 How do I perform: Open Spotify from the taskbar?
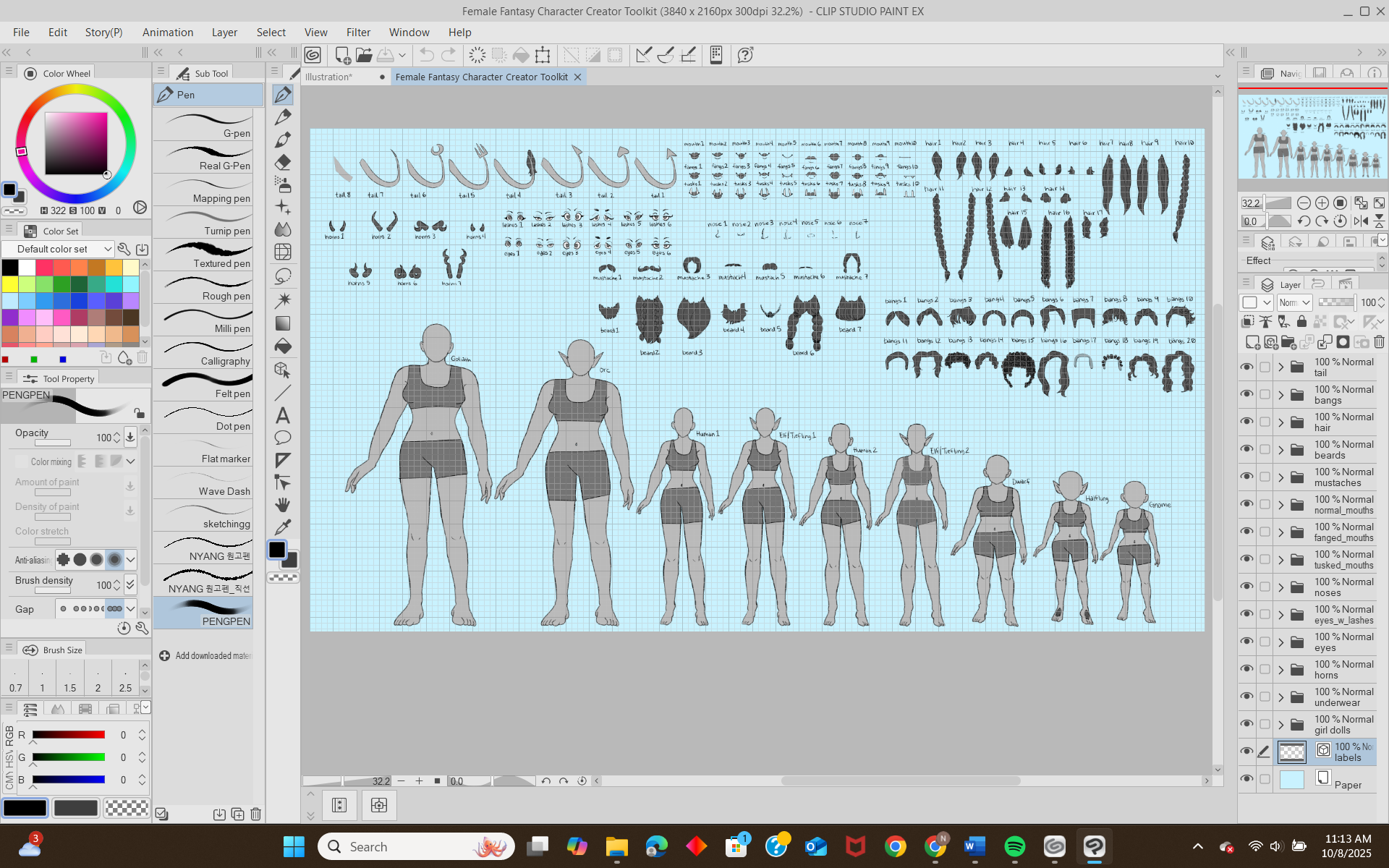click(x=1014, y=846)
